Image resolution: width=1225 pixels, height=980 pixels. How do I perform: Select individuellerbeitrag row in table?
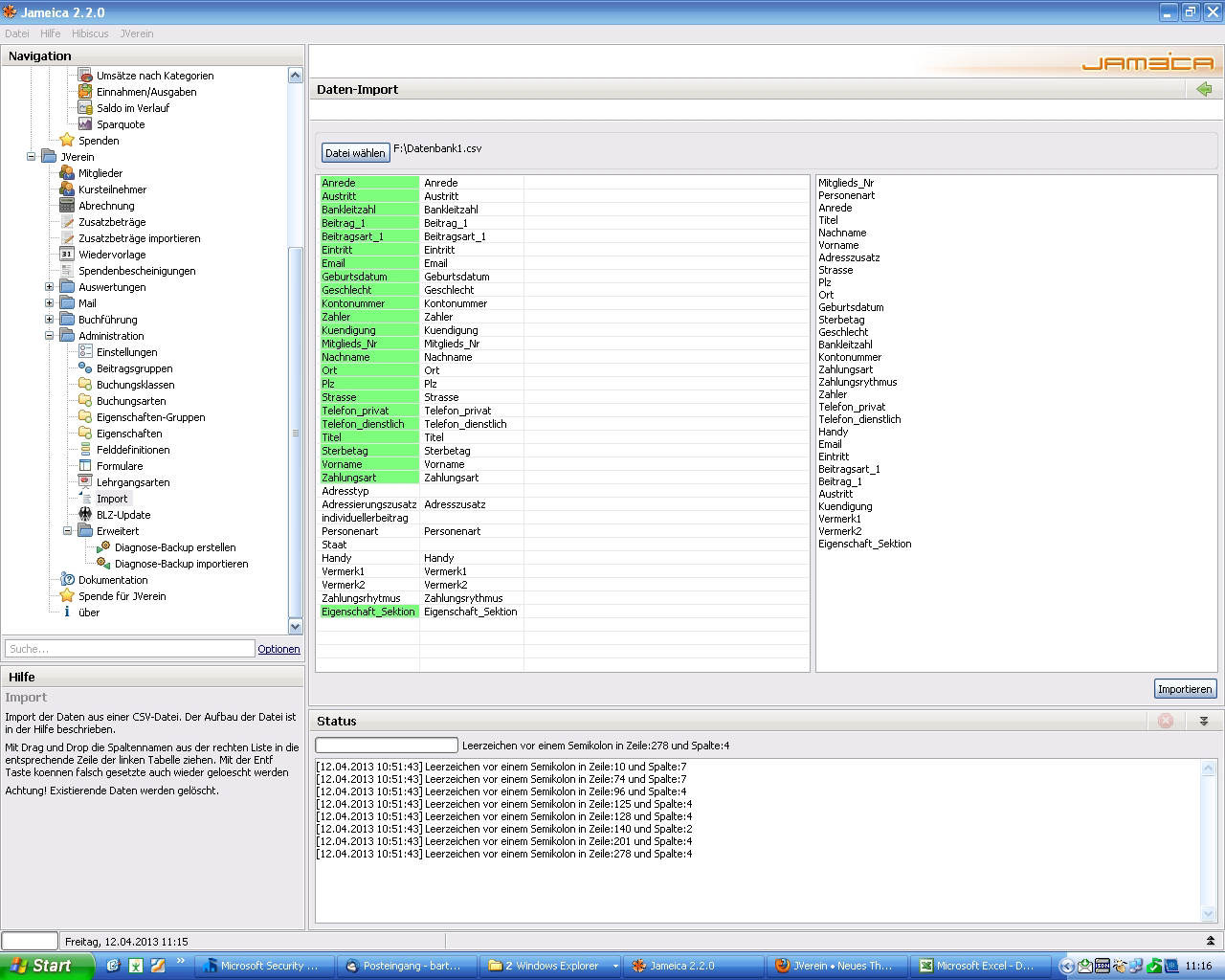point(563,518)
